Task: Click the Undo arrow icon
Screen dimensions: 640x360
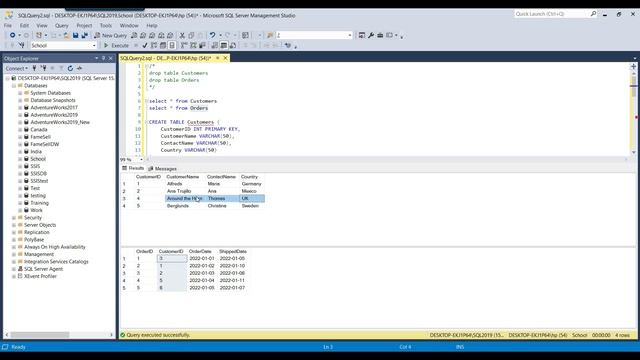Action: coord(212,36)
